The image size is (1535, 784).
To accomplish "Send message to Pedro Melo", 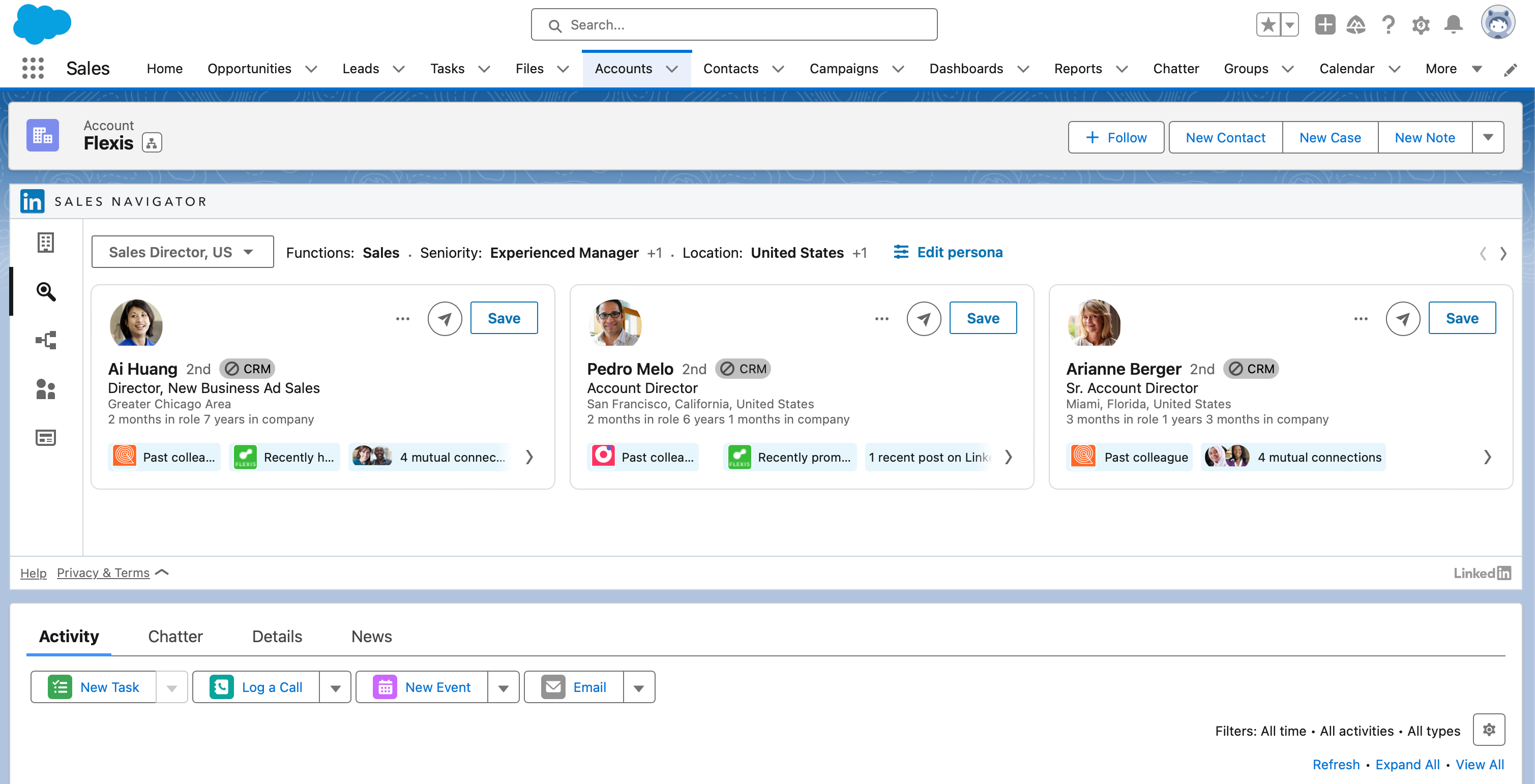I will [924, 319].
